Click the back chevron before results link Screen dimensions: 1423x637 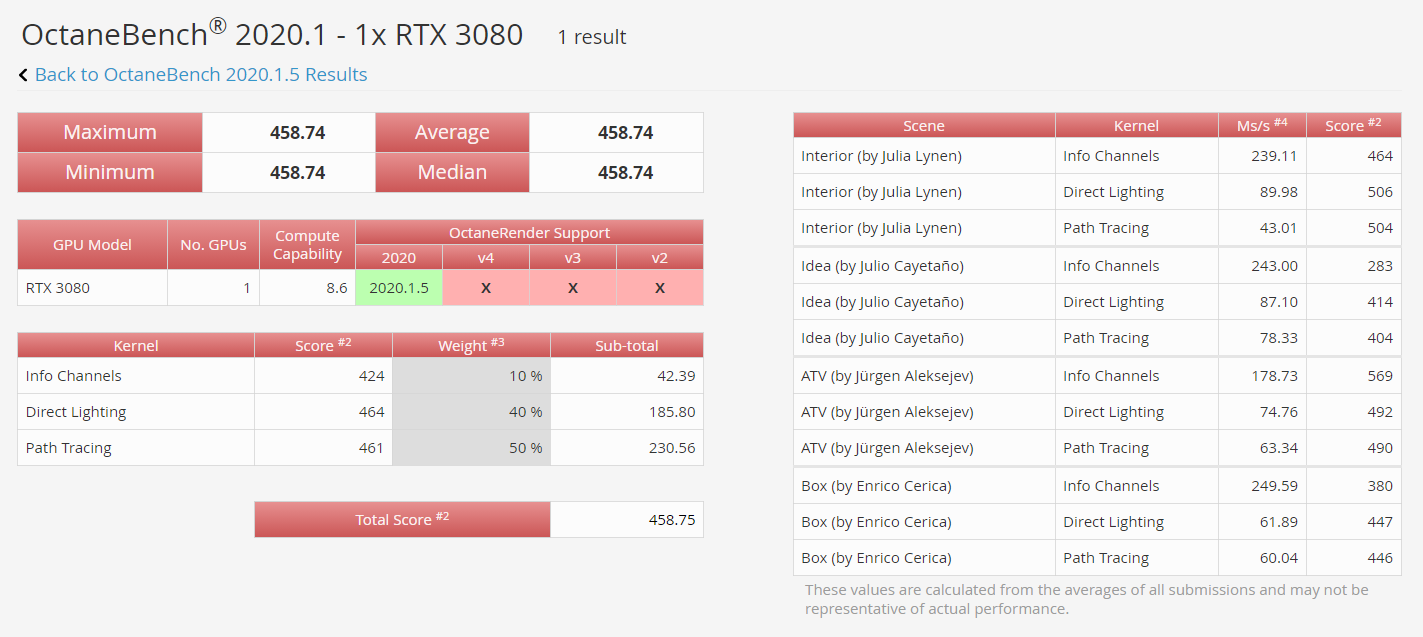23,75
